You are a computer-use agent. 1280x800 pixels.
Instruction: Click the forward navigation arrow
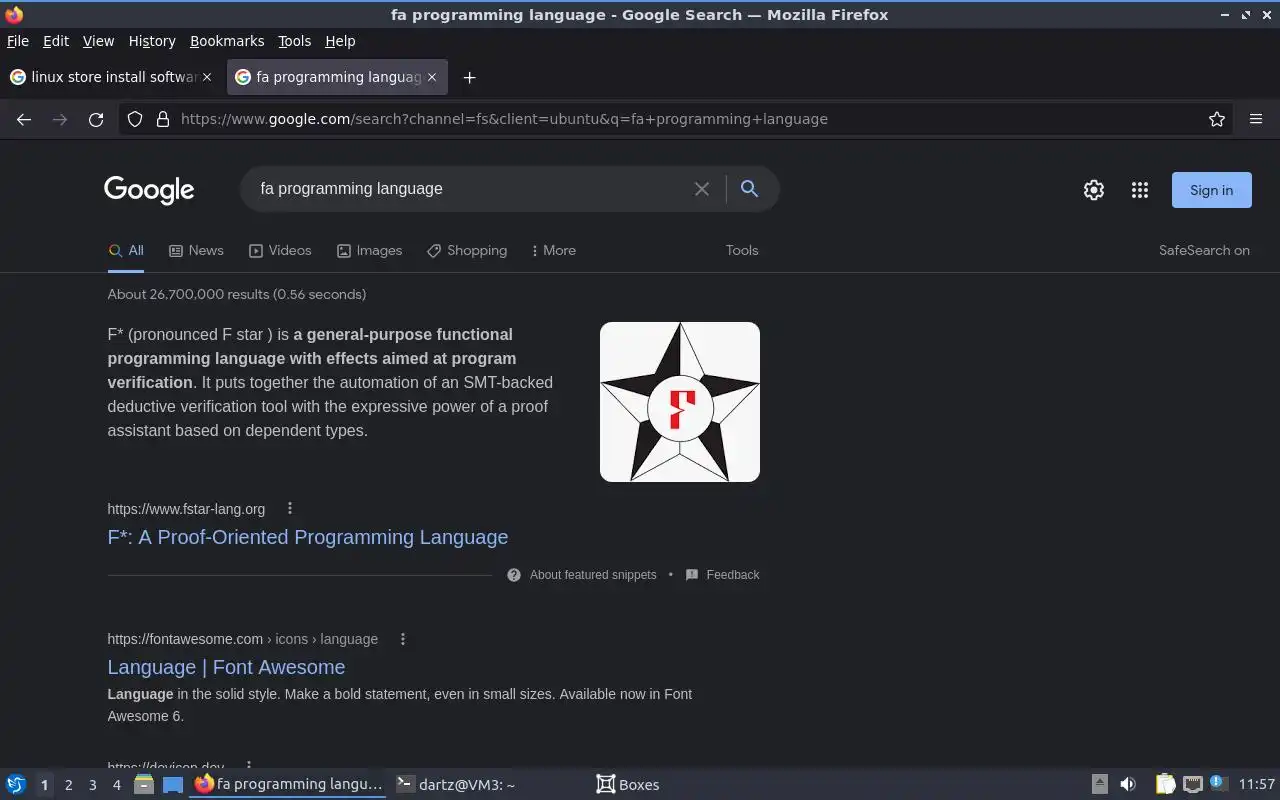(60, 119)
